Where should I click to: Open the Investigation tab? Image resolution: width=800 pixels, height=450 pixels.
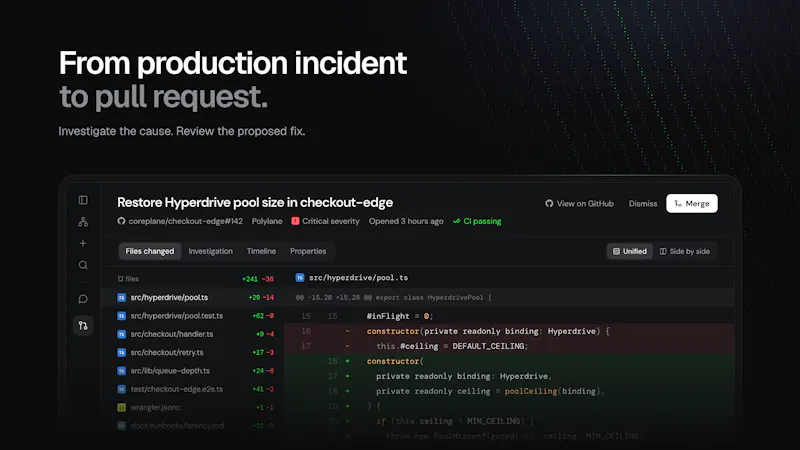[x=210, y=251]
